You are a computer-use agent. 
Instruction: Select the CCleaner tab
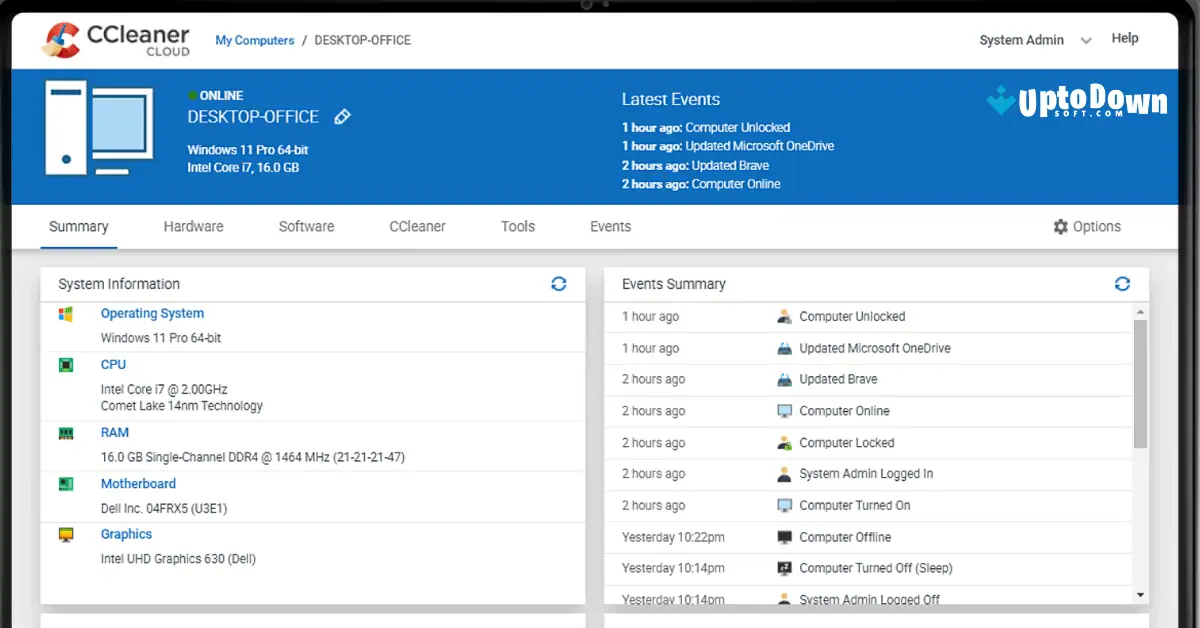point(417,226)
